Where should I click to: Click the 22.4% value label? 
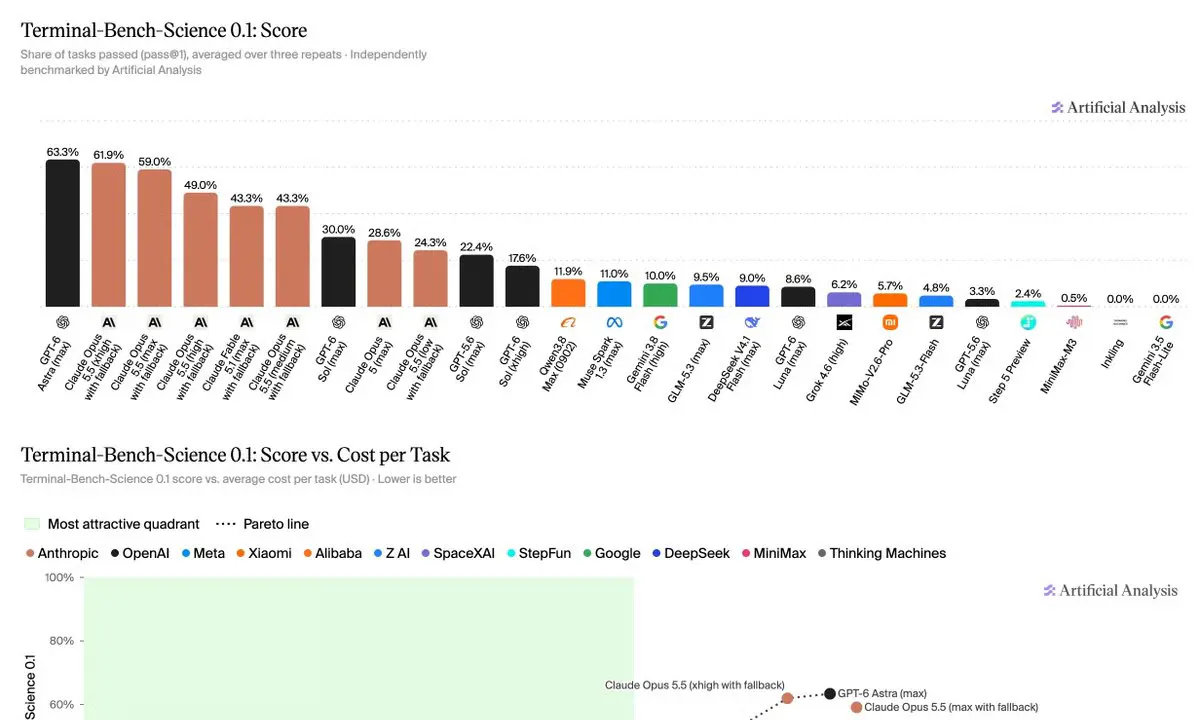[476, 247]
